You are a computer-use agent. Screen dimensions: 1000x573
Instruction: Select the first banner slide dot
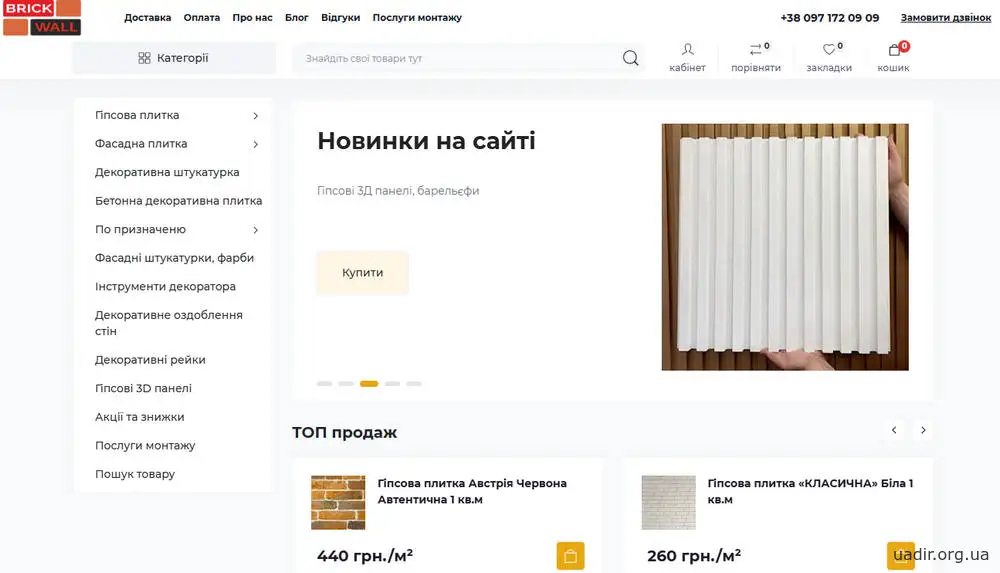pos(324,383)
